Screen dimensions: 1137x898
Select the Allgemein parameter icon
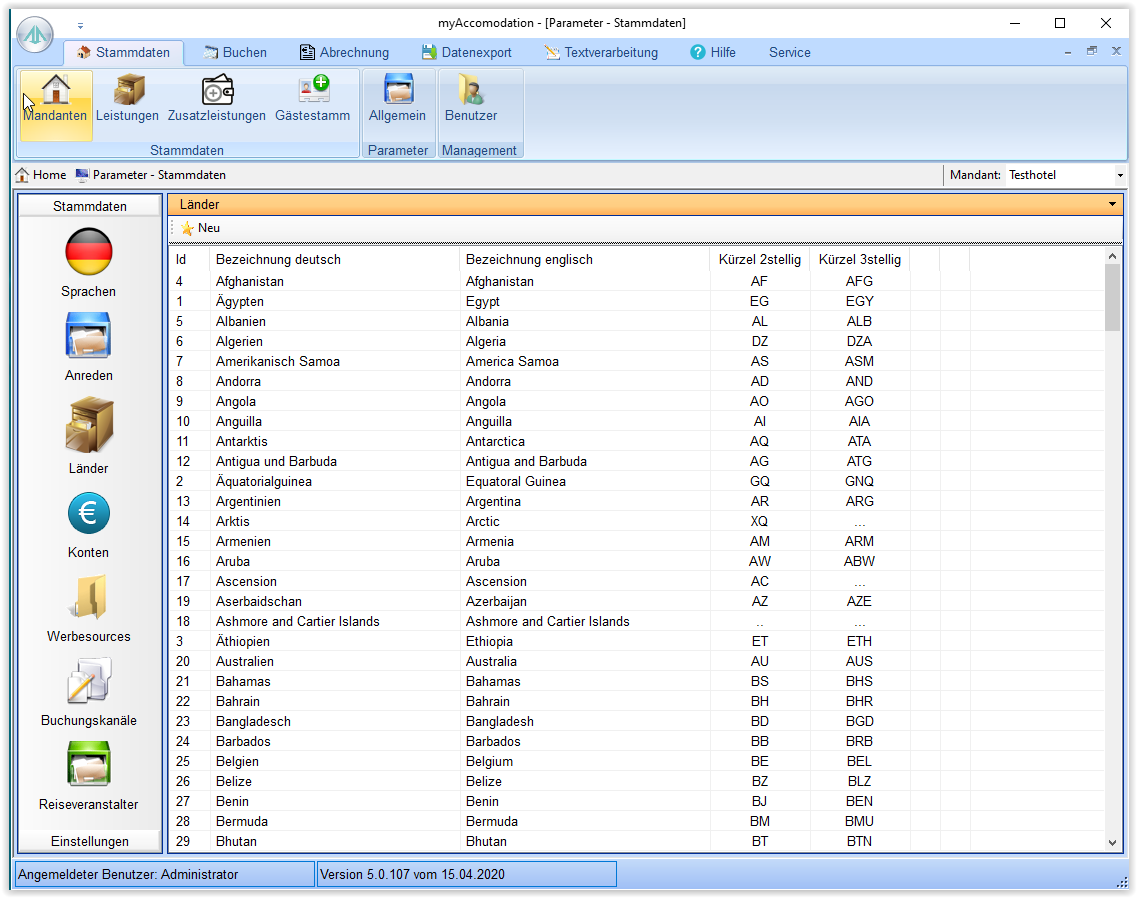[397, 100]
